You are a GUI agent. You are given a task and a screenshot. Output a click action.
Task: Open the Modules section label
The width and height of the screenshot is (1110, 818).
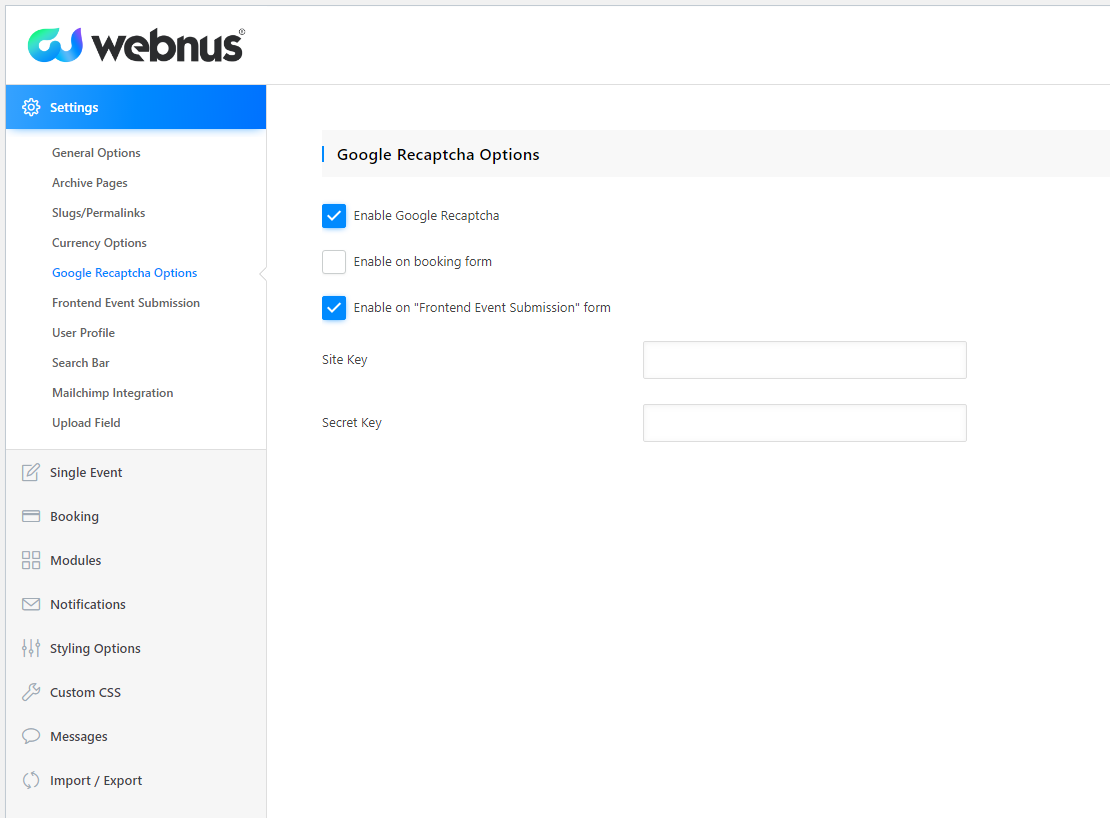pos(76,560)
